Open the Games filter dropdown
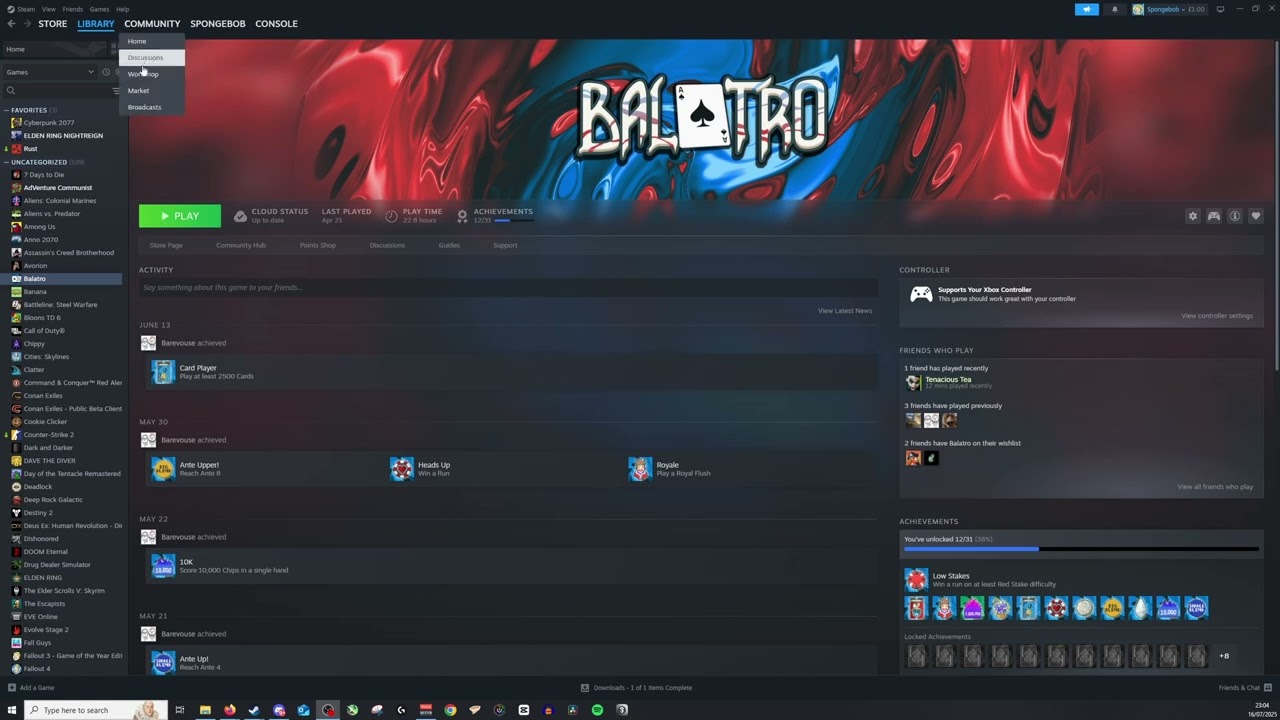 [49, 72]
